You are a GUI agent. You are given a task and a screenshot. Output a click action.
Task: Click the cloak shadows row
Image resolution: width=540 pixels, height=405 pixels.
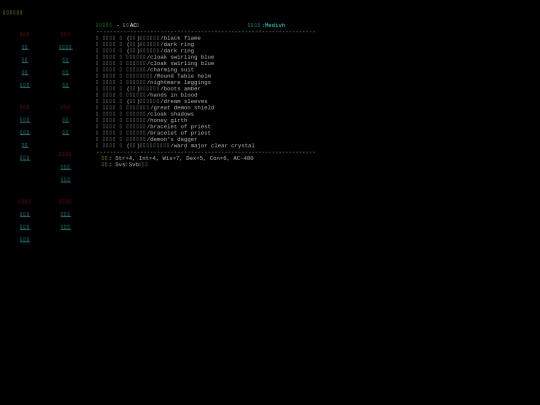[145, 114]
